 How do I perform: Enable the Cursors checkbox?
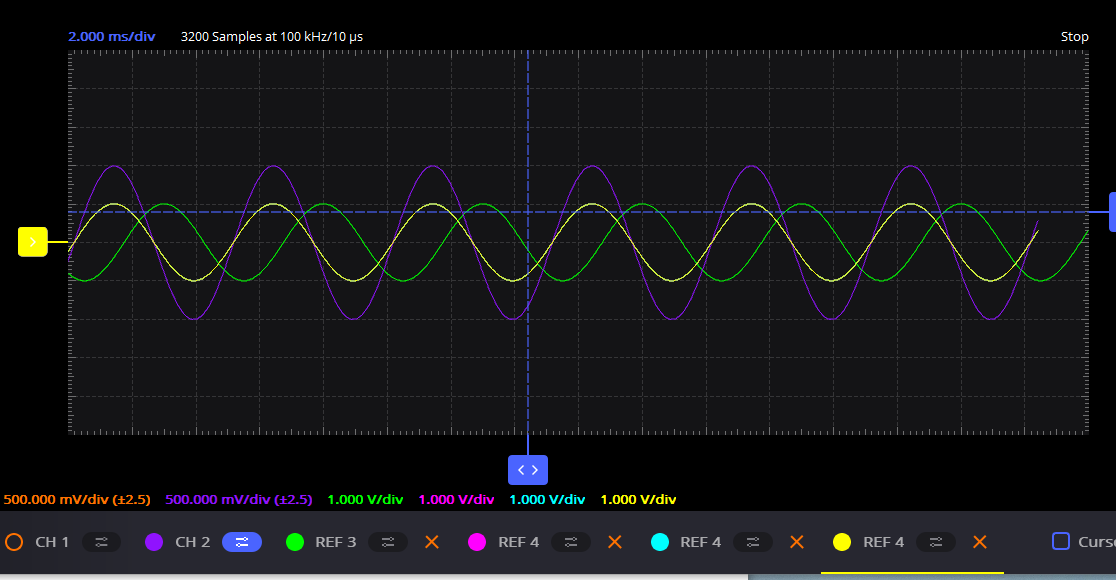pyautogui.click(x=1062, y=541)
